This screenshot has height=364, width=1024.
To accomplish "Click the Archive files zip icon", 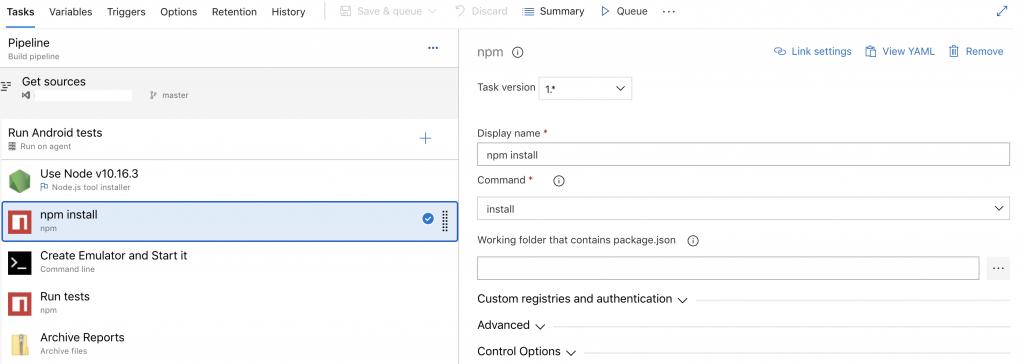I will click(20, 344).
